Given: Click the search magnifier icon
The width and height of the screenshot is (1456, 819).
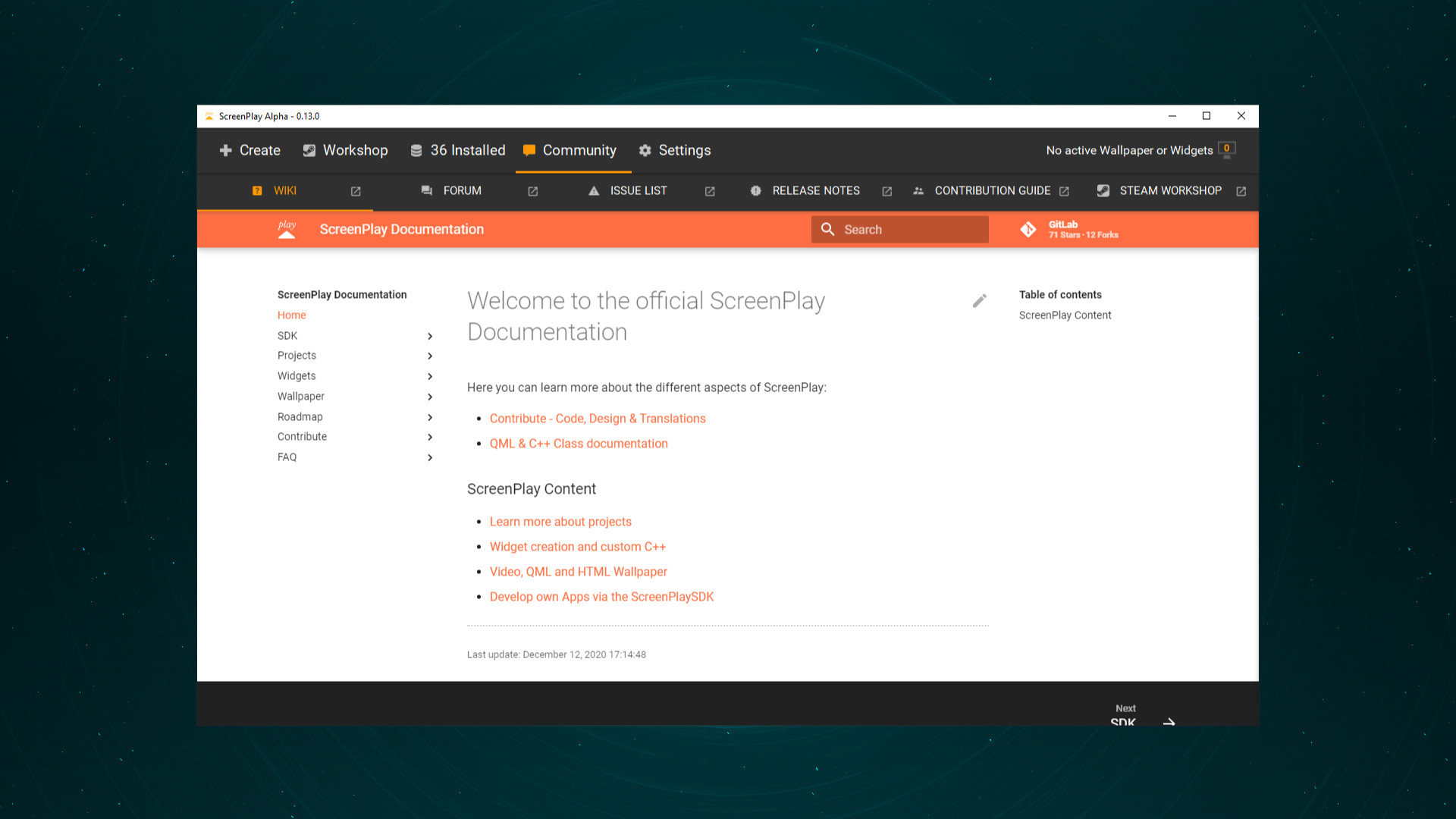Looking at the screenshot, I should (827, 229).
